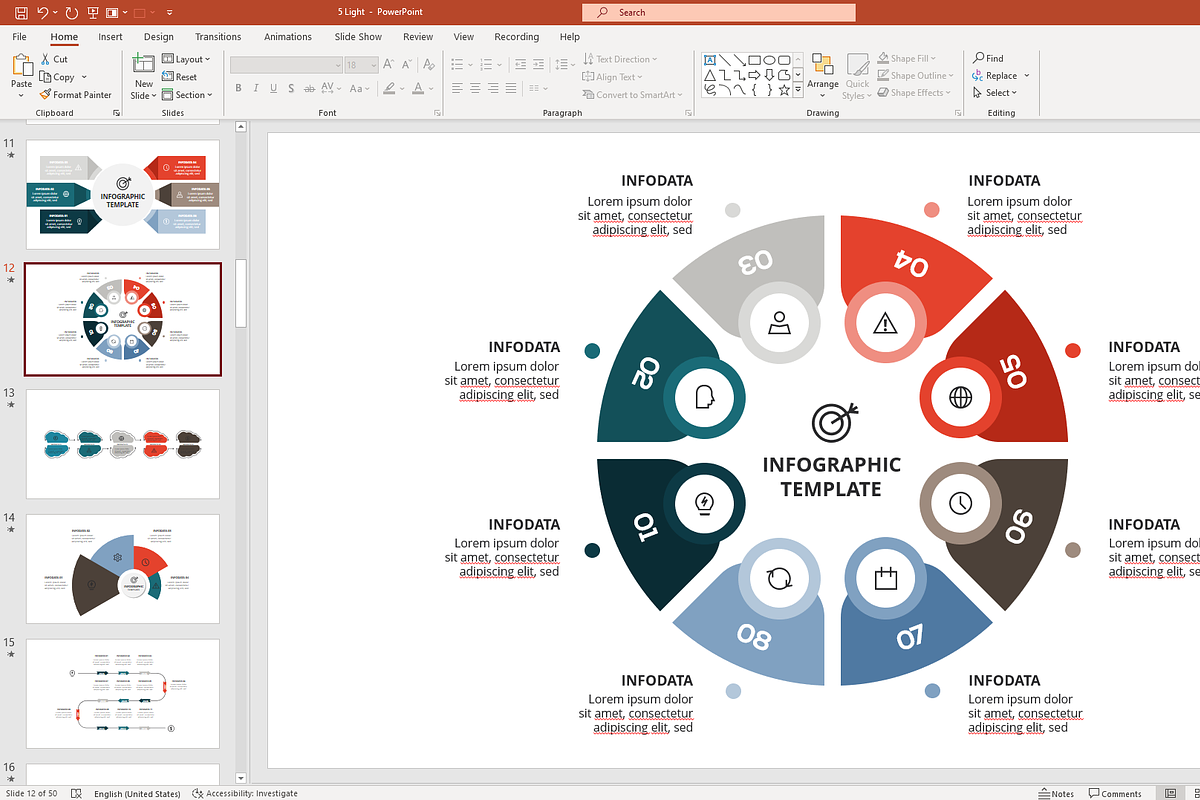Image resolution: width=1200 pixels, height=800 pixels.
Task: Open the font name combo box
Action: [286, 64]
